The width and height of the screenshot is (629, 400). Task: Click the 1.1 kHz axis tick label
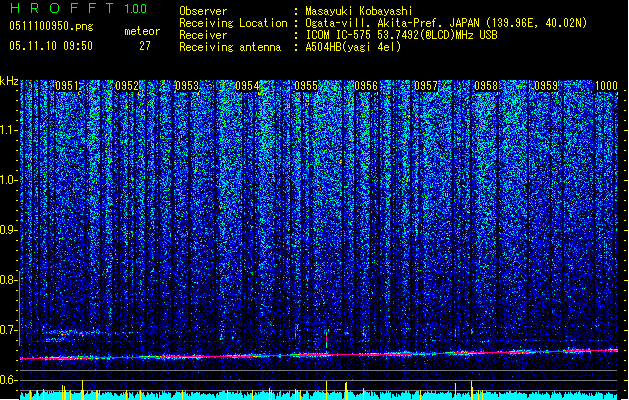tap(8, 130)
